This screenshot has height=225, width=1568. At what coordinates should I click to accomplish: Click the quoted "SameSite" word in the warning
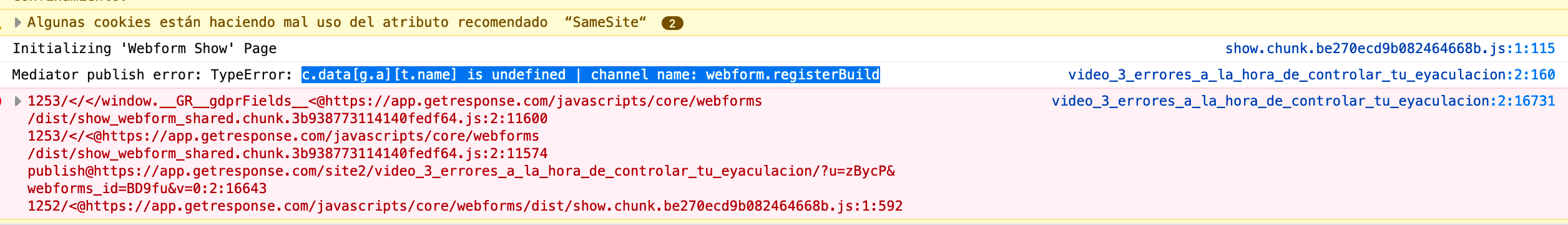[605, 22]
